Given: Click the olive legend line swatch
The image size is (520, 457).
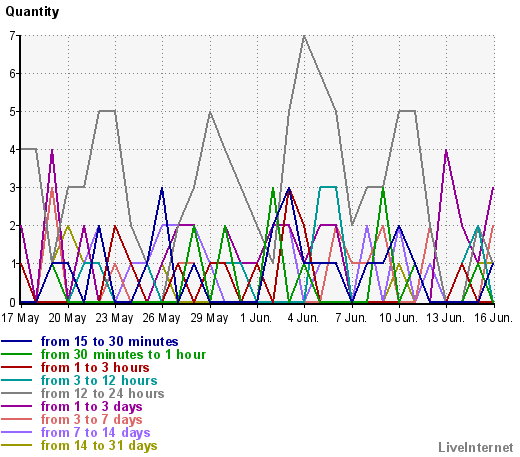Looking at the screenshot, I should coord(16,445).
